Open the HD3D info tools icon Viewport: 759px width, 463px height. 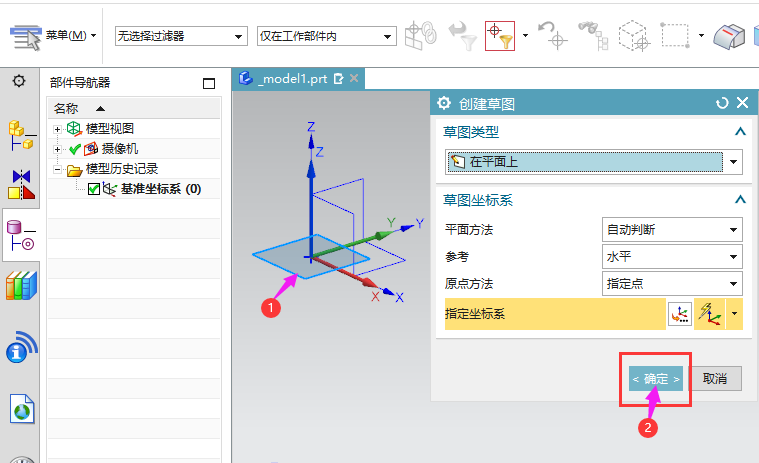22,347
